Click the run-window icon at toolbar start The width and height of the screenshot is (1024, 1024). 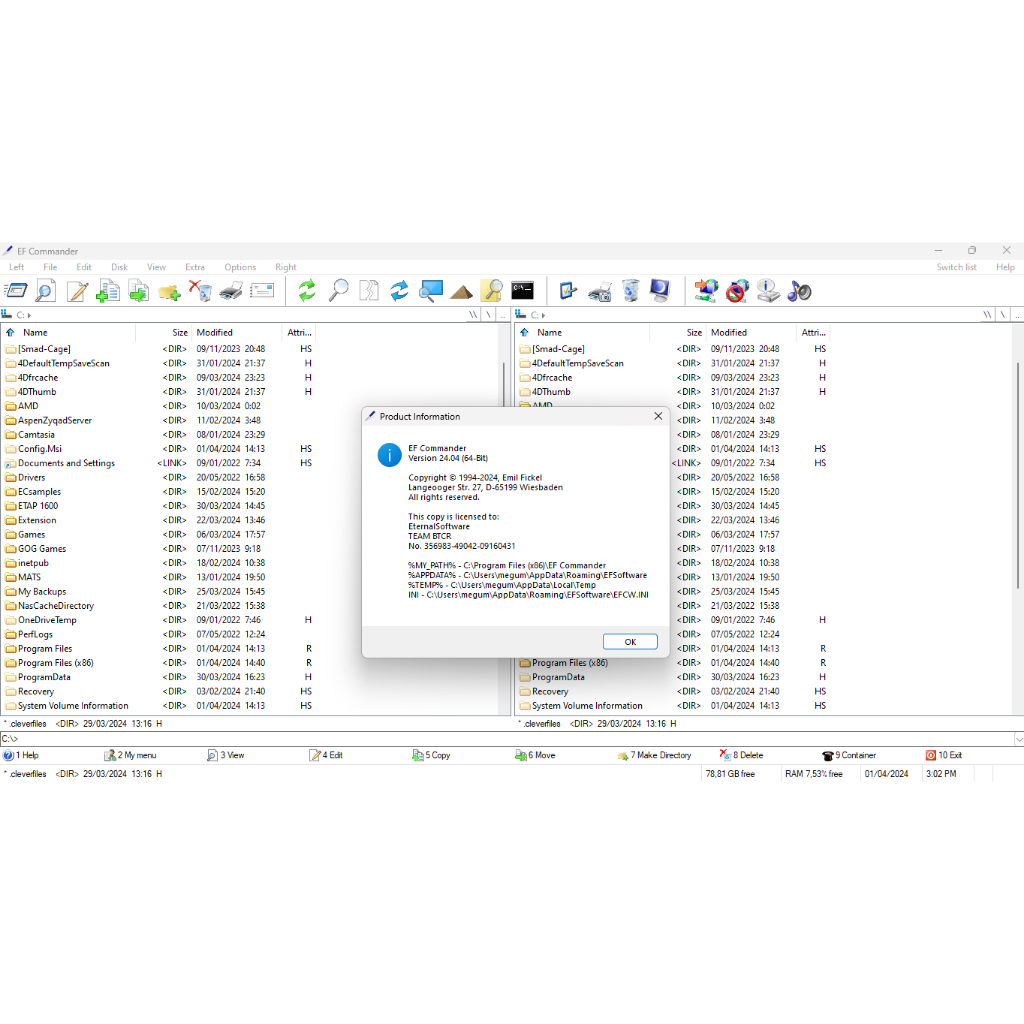[x=15, y=291]
